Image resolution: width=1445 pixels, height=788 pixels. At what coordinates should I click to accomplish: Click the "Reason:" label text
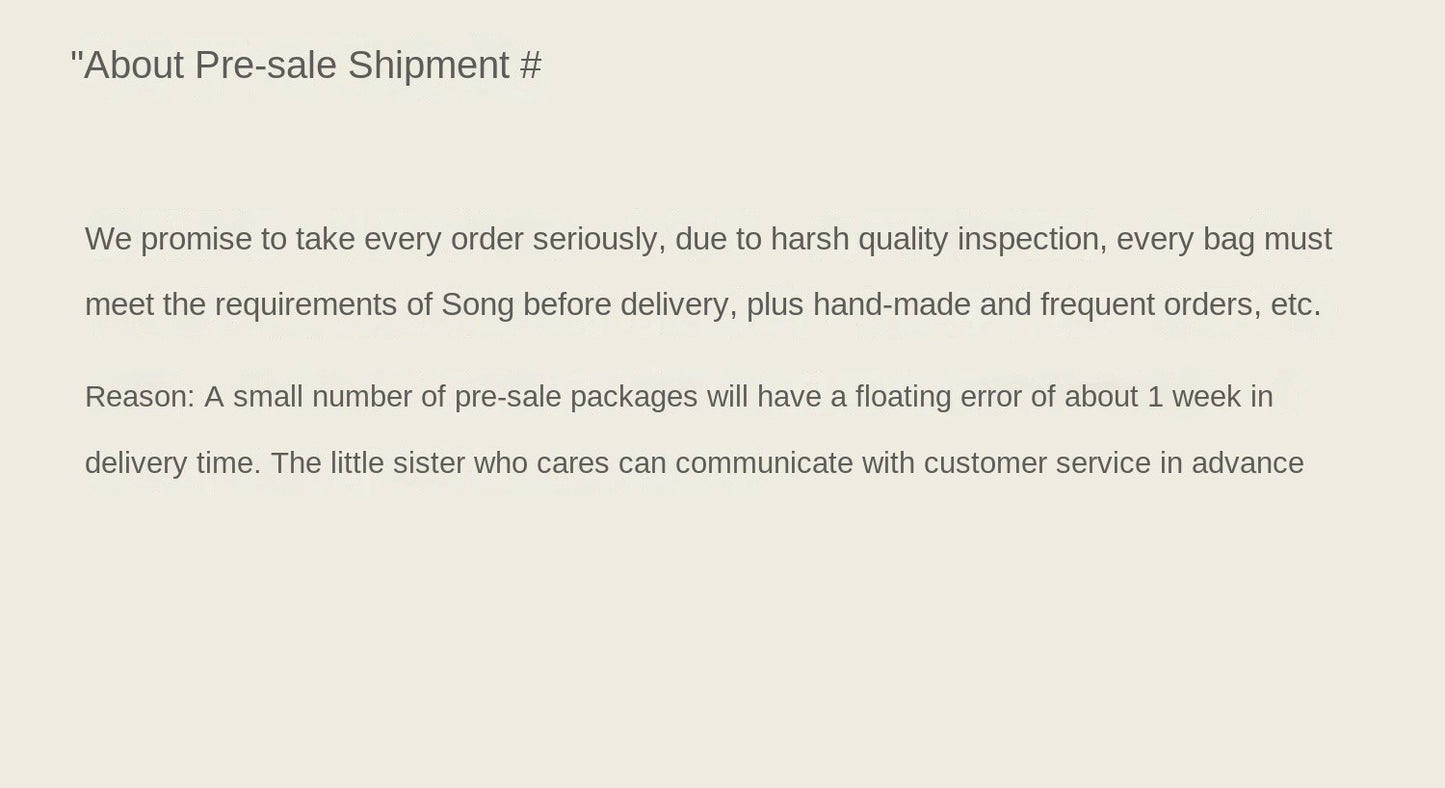(x=140, y=397)
